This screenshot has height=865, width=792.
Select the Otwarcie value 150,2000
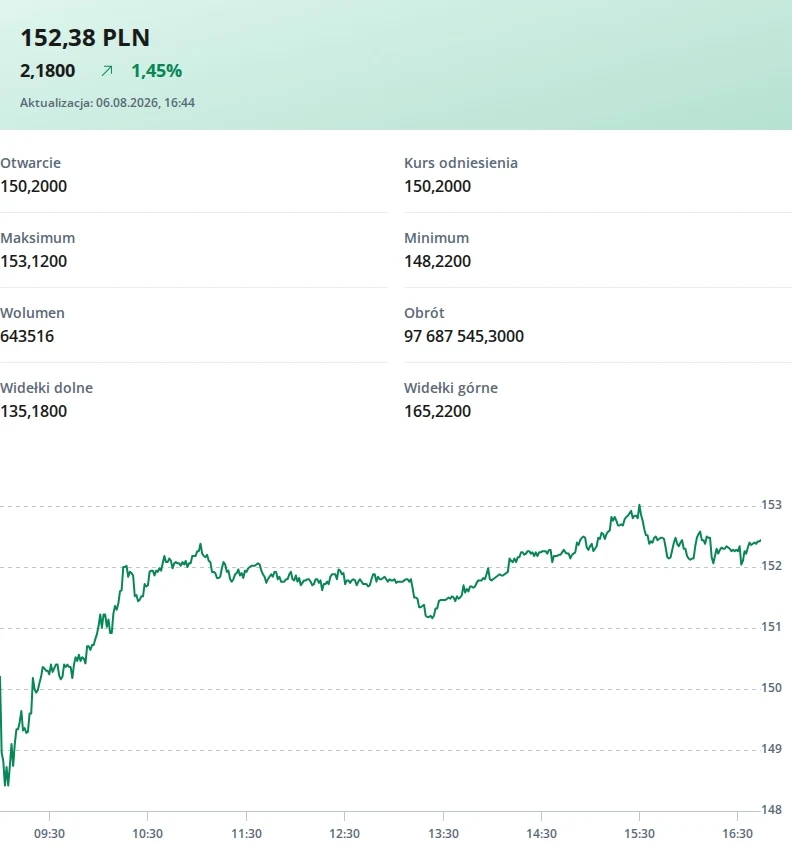click(x=34, y=186)
